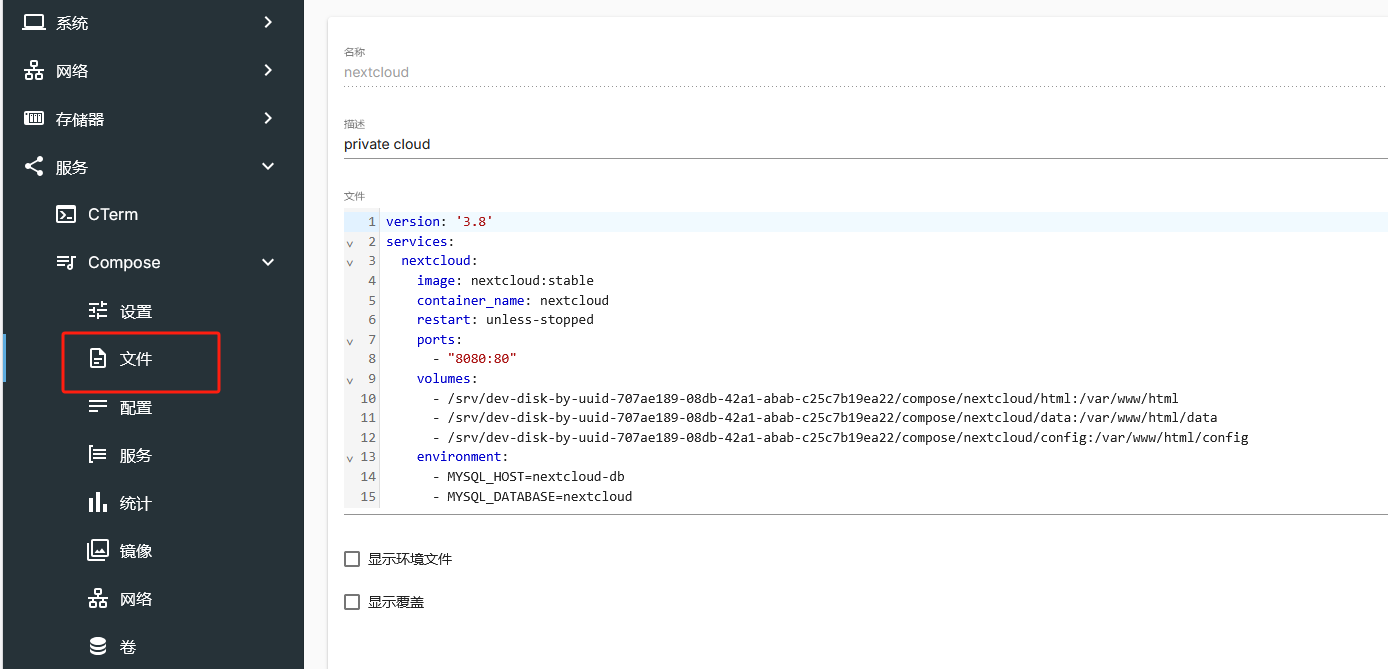The width and height of the screenshot is (1388, 669).
Task: Click the 描述 field with private cloud
Action: click(866, 144)
